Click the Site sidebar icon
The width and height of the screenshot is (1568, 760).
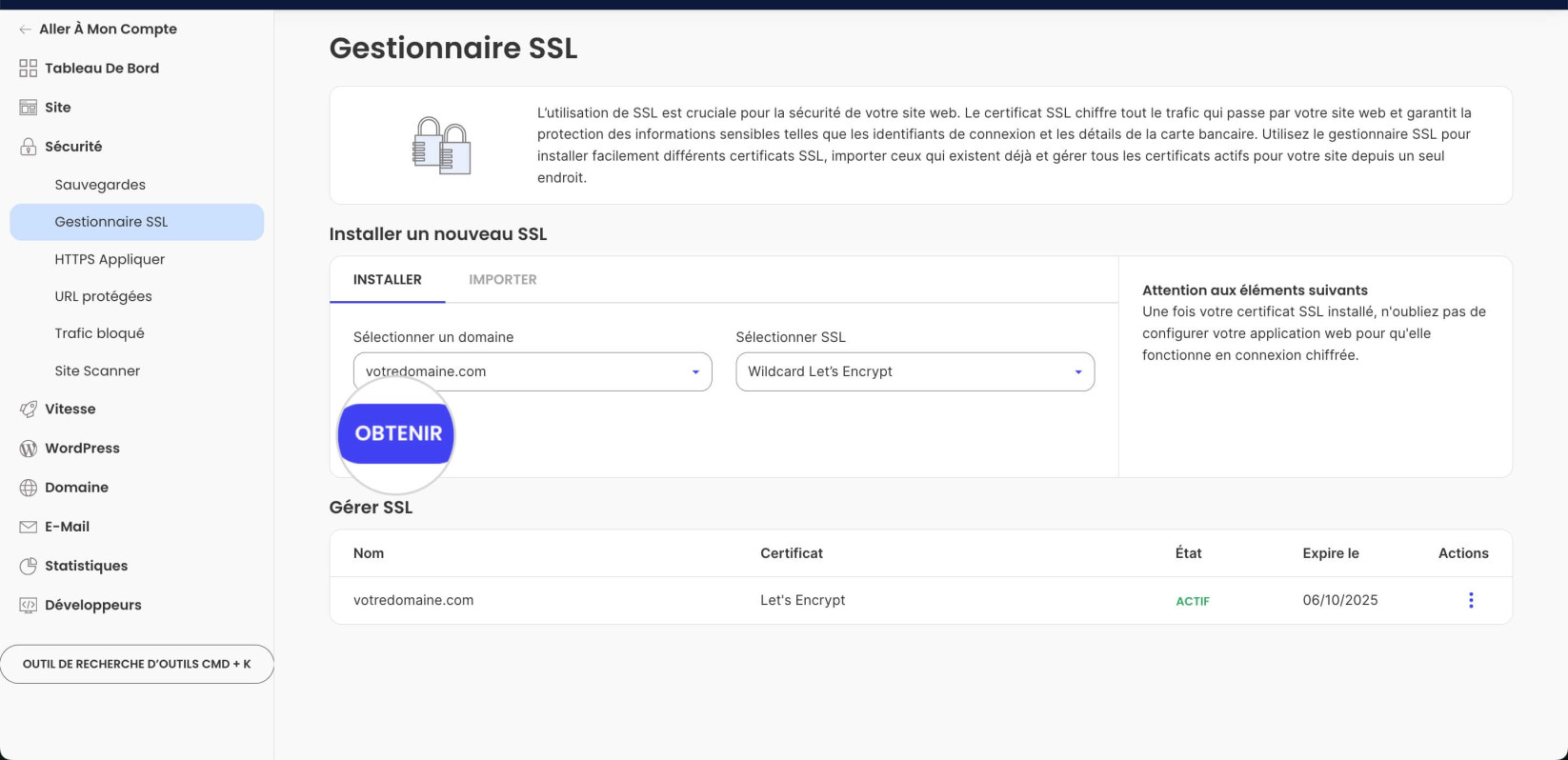tap(29, 108)
